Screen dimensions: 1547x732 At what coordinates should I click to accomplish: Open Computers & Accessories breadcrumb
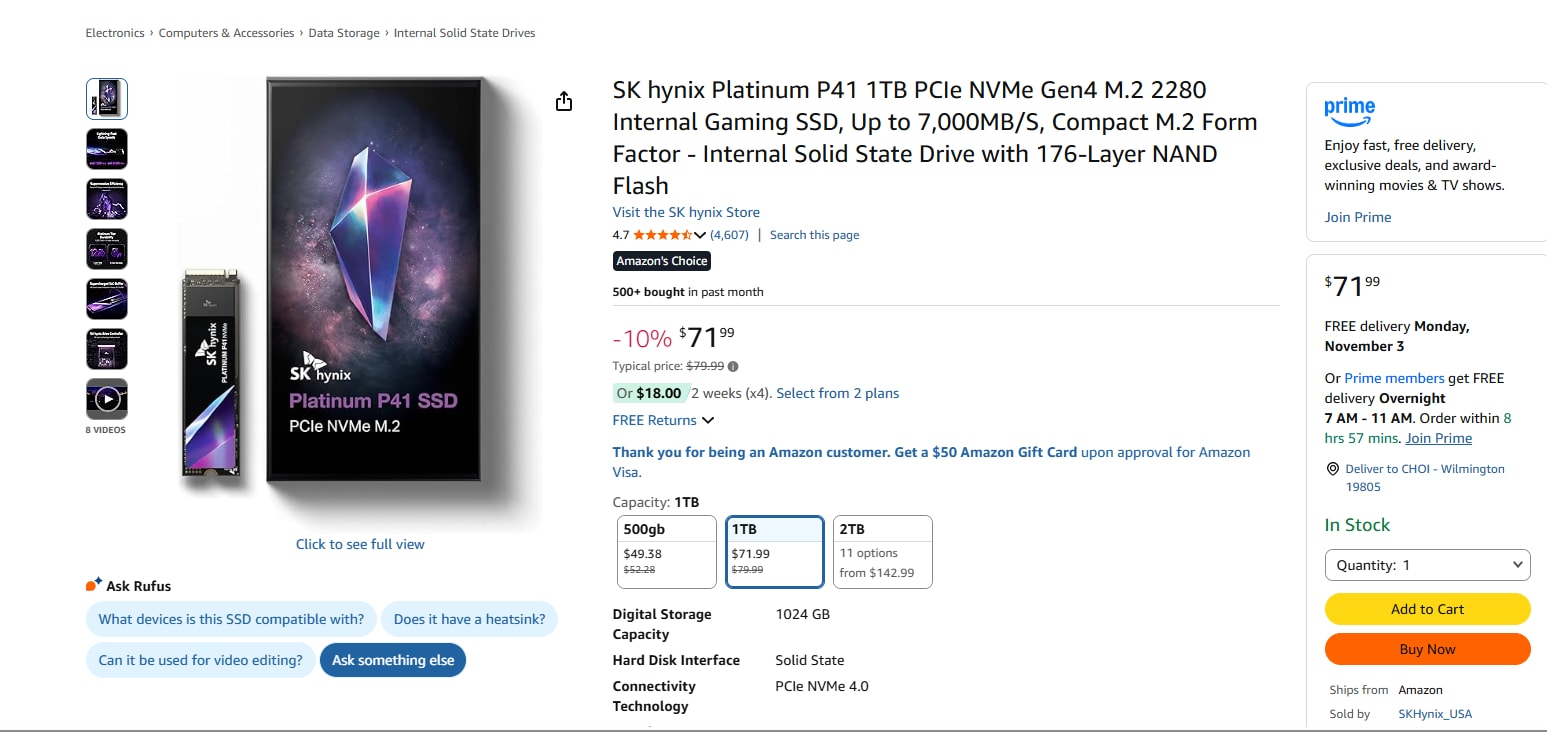pos(229,33)
